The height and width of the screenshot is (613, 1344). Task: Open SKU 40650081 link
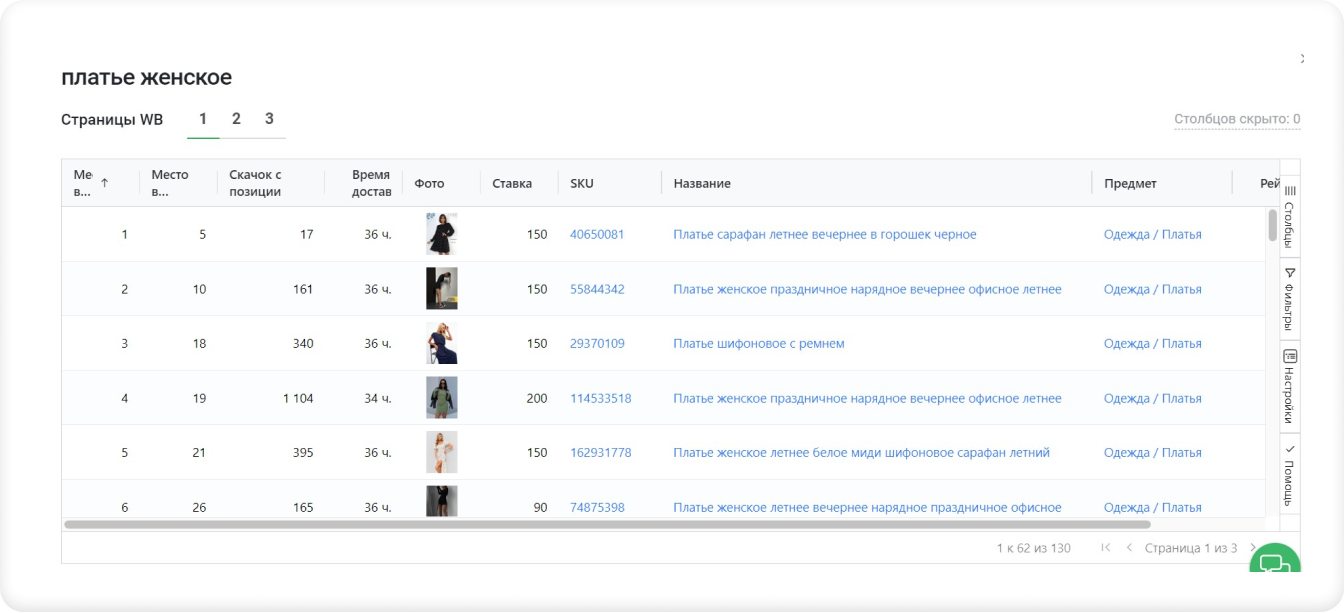(597, 234)
